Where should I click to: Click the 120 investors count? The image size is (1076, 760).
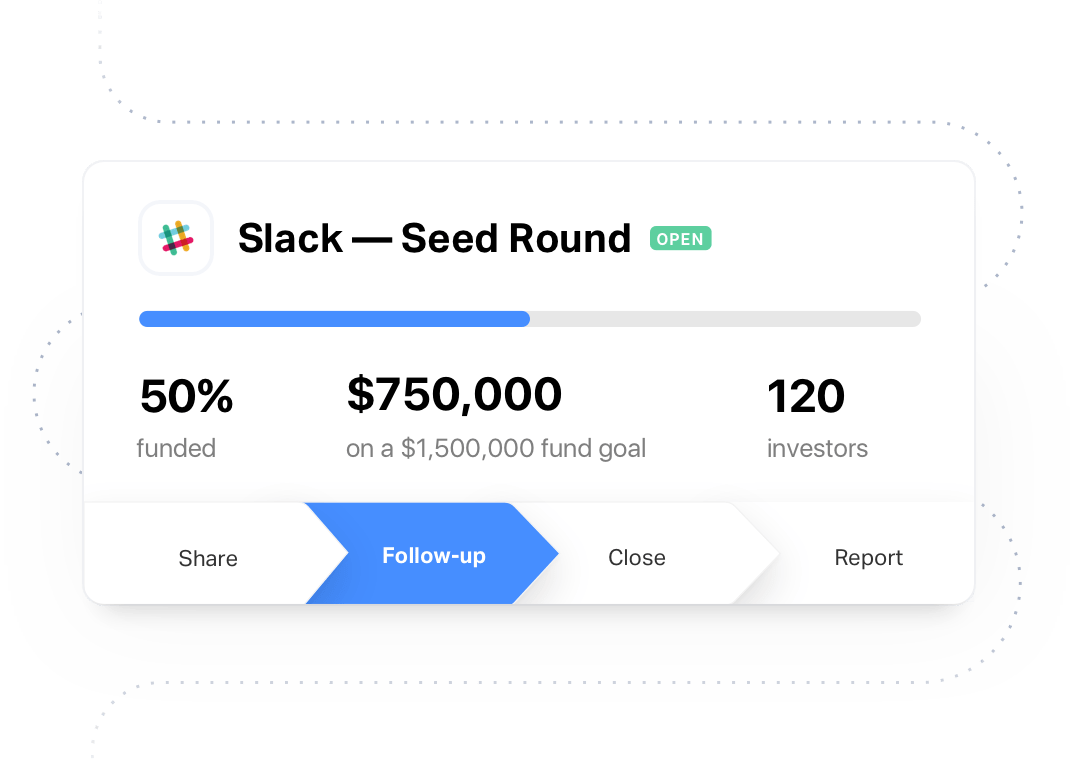806,396
